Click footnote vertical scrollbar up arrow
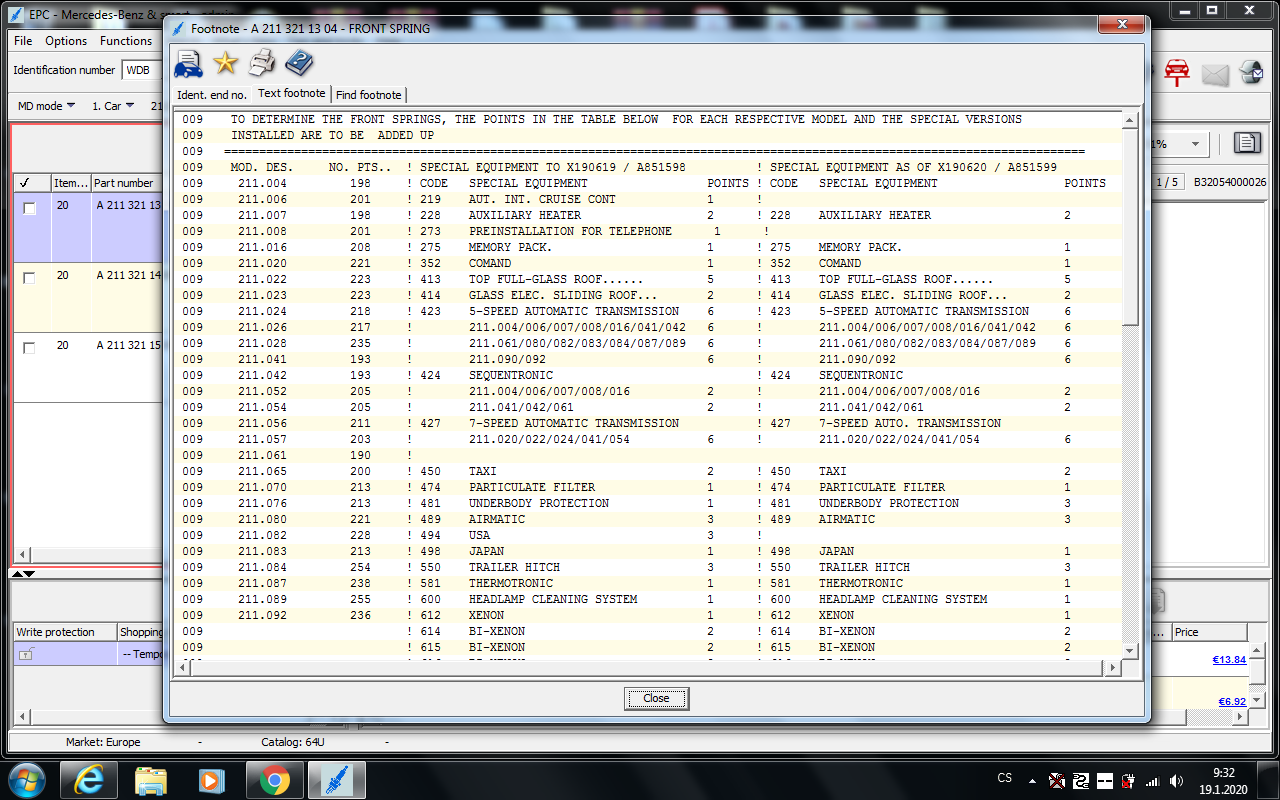Screen dimensions: 1280x800 tap(1130, 120)
